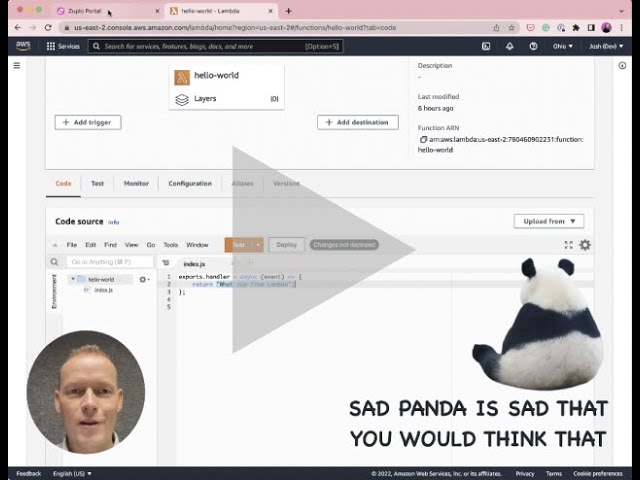
Task: Open the editor Window menu
Action: 197,245
